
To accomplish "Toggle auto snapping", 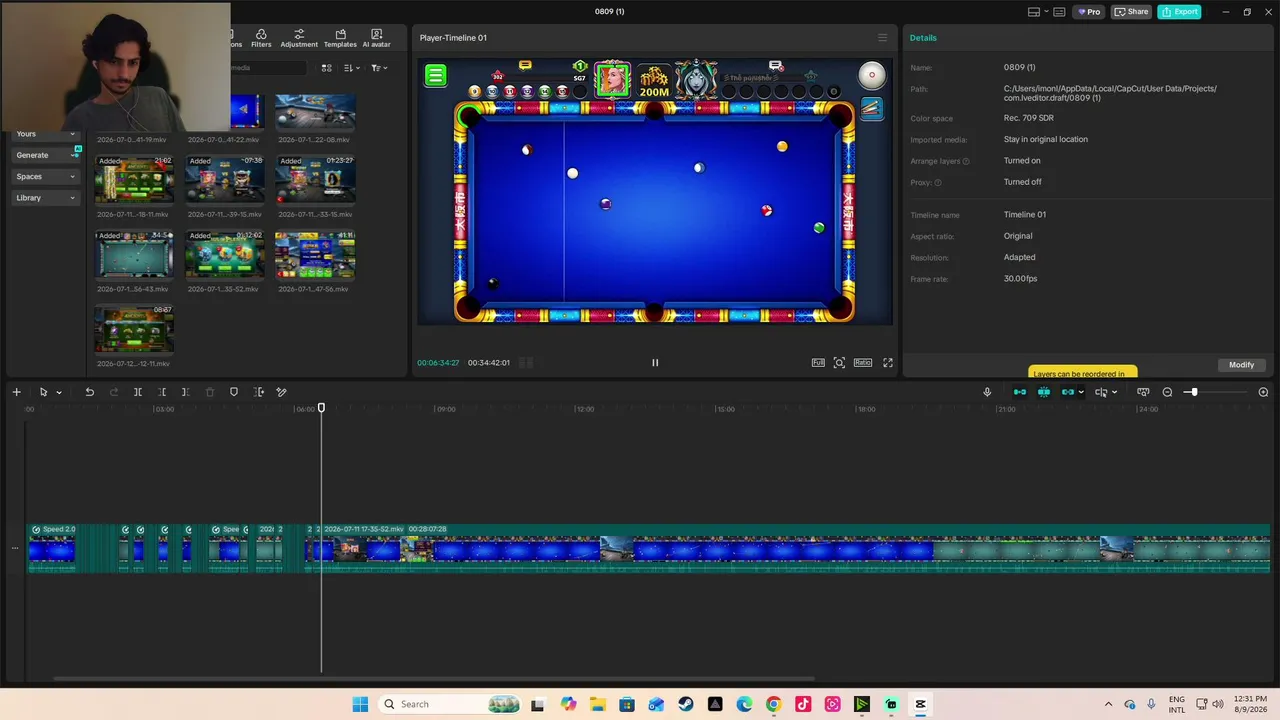I will click(1044, 392).
